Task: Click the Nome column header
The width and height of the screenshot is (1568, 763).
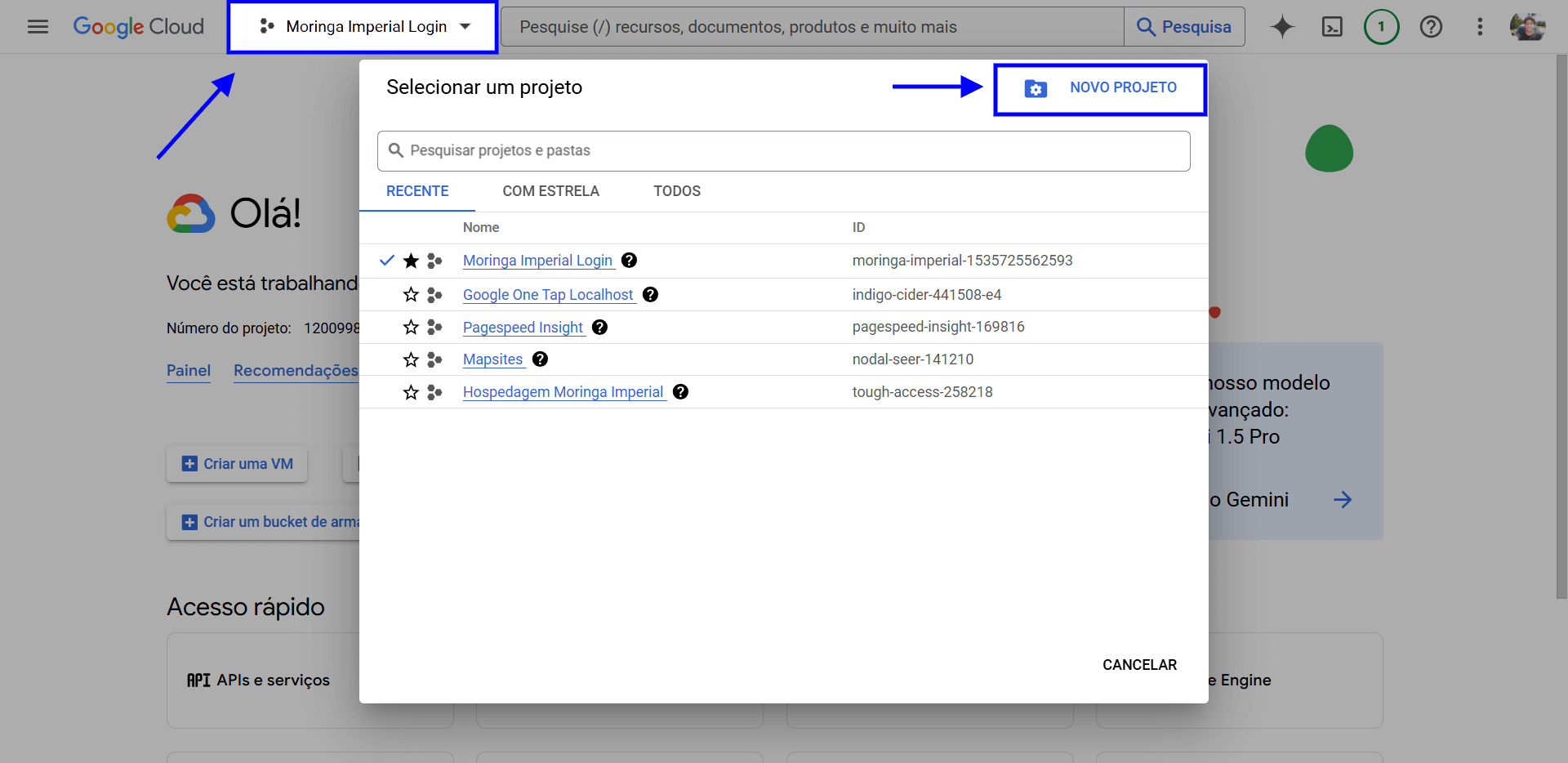Action: pyautogui.click(x=481, y=228)
